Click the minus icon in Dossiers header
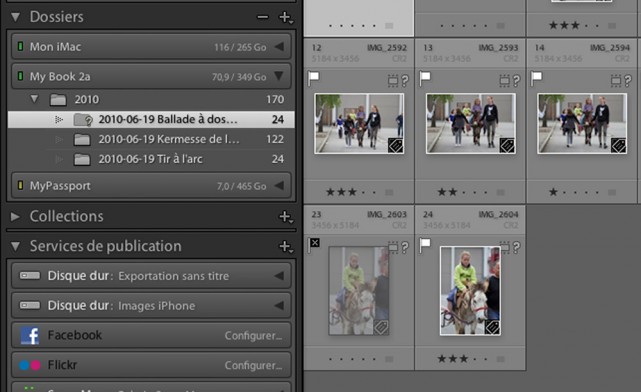 click(x=263, y=17)
